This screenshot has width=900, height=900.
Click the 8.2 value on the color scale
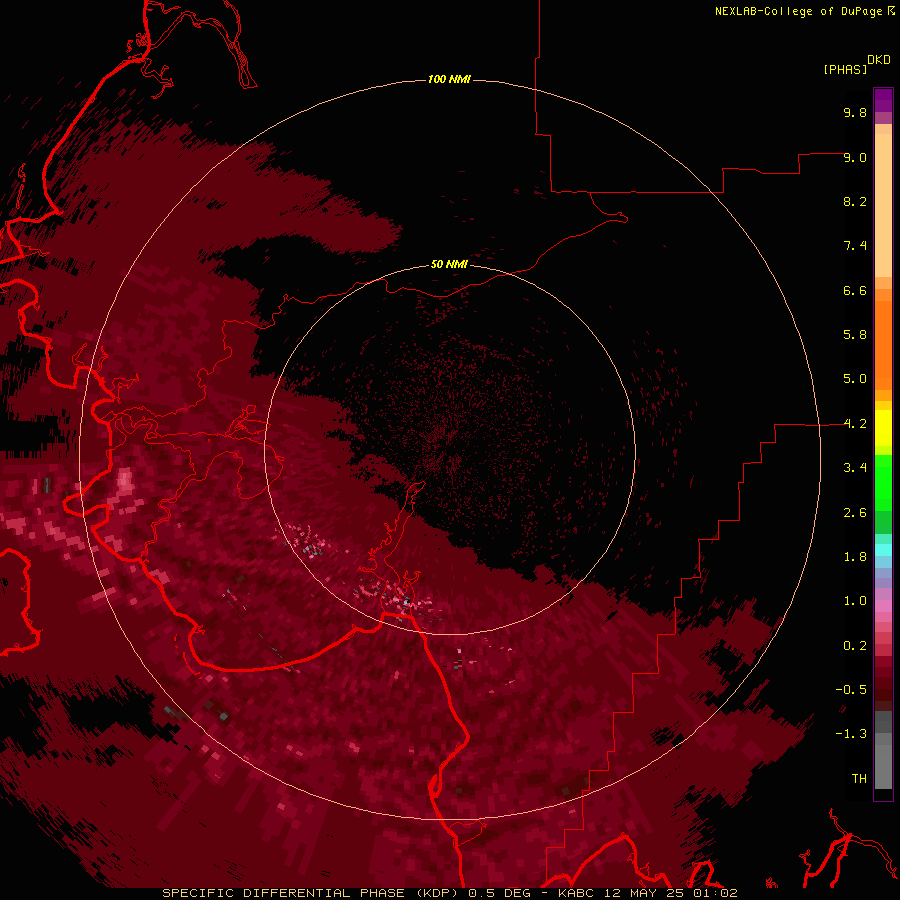[855, 201]
